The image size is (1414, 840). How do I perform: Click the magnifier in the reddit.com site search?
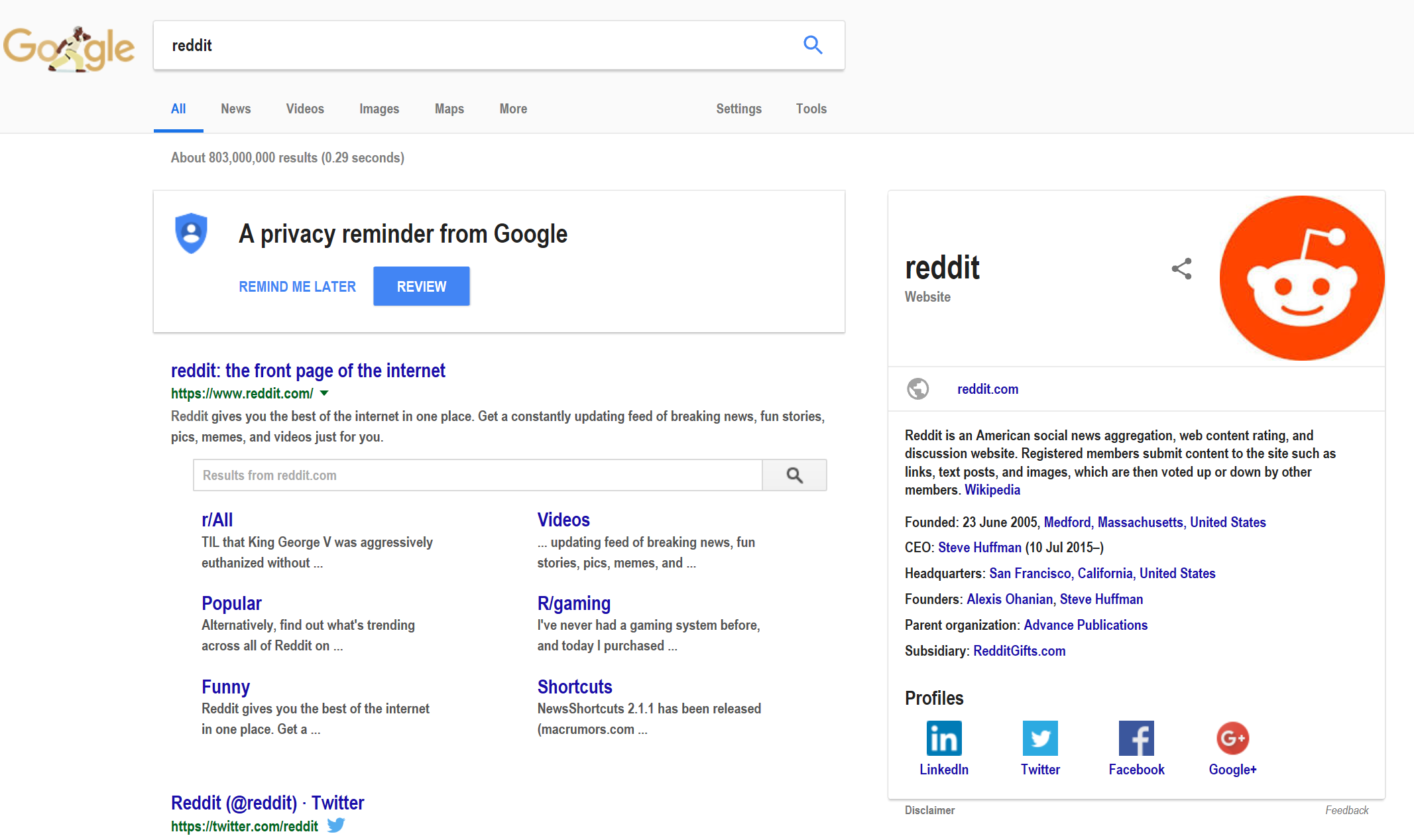tap(794, 475)
